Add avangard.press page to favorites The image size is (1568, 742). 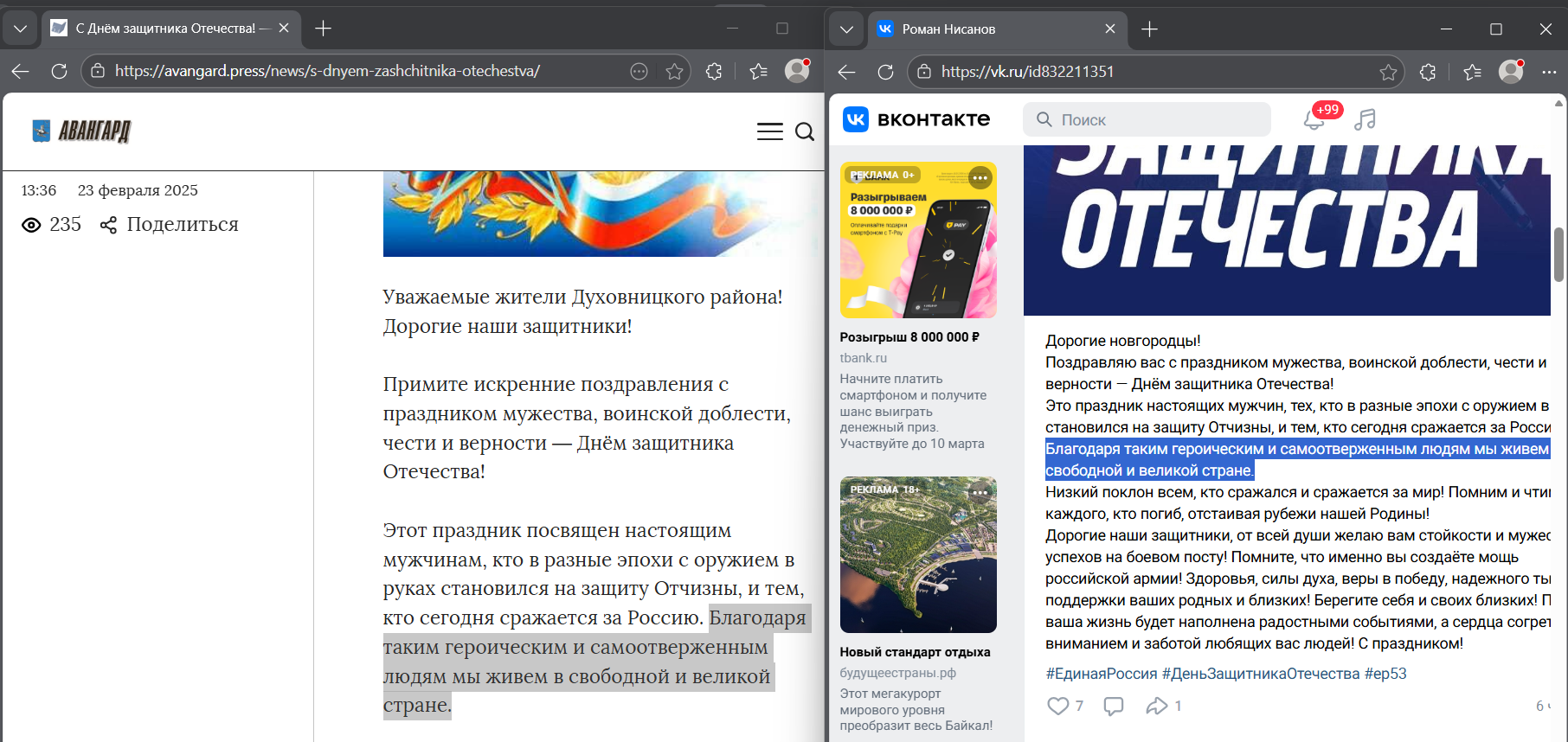675,72
